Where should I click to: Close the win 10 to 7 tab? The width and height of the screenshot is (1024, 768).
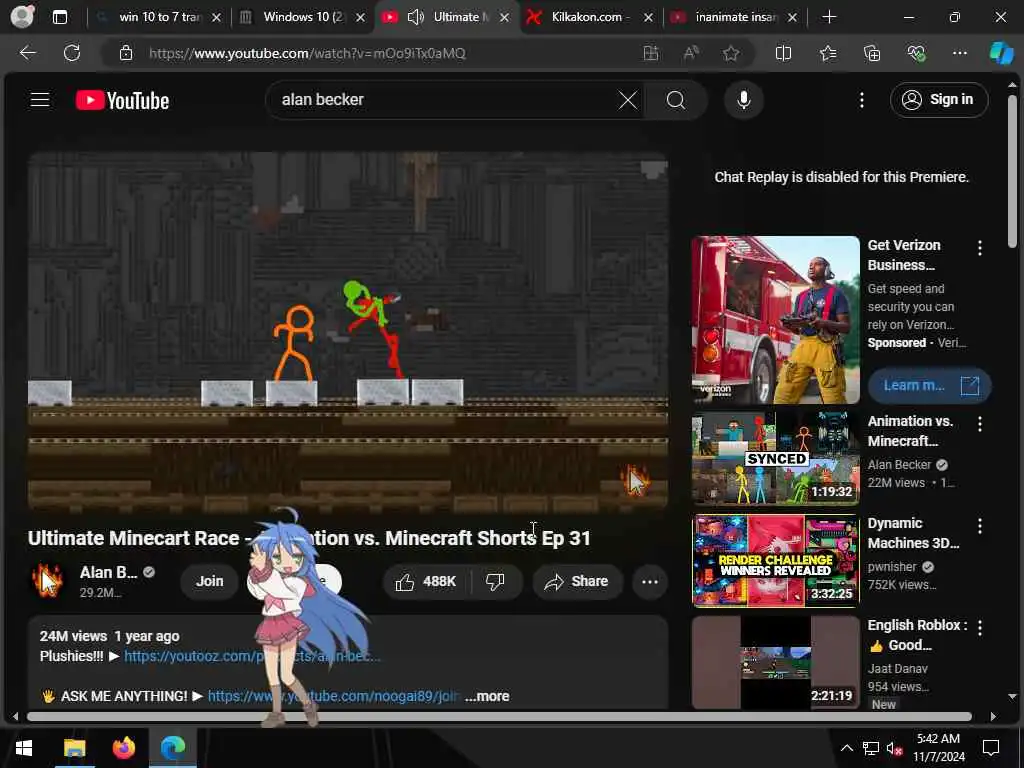pyautogui.click(x=216, y=18)
